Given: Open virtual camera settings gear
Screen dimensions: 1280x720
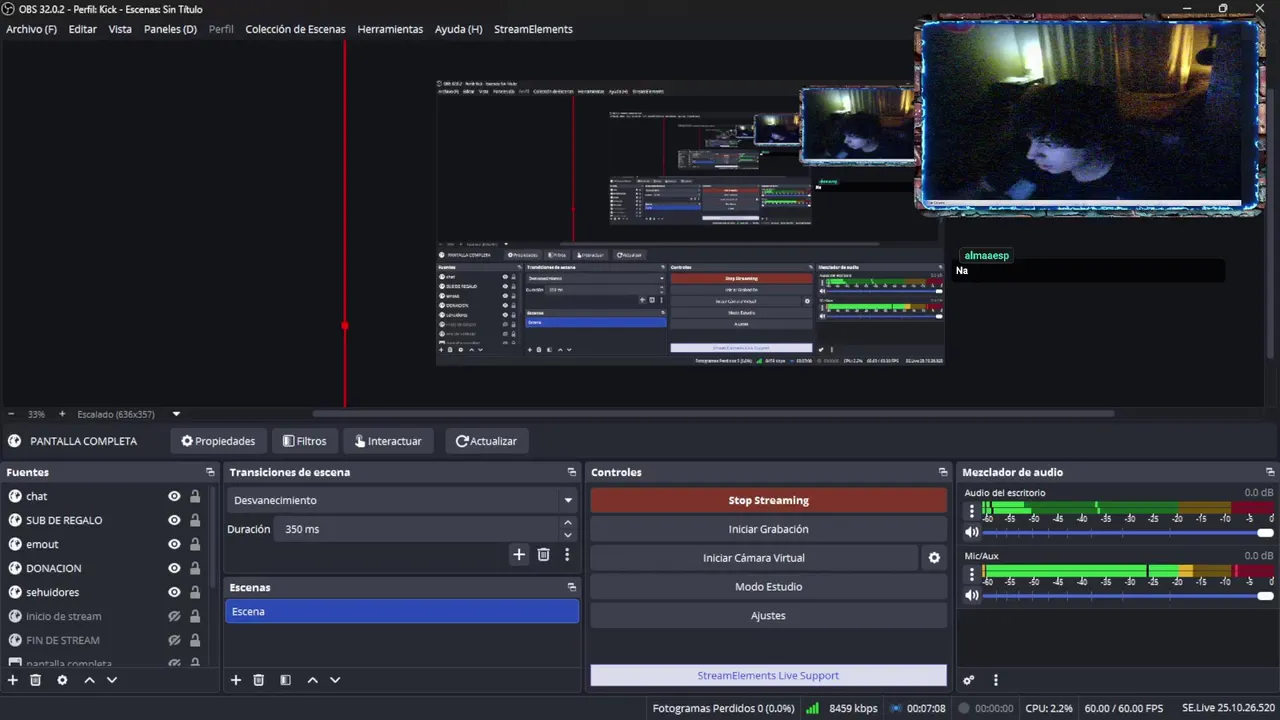Looking at the screenshot, I should tap(934, 558).
